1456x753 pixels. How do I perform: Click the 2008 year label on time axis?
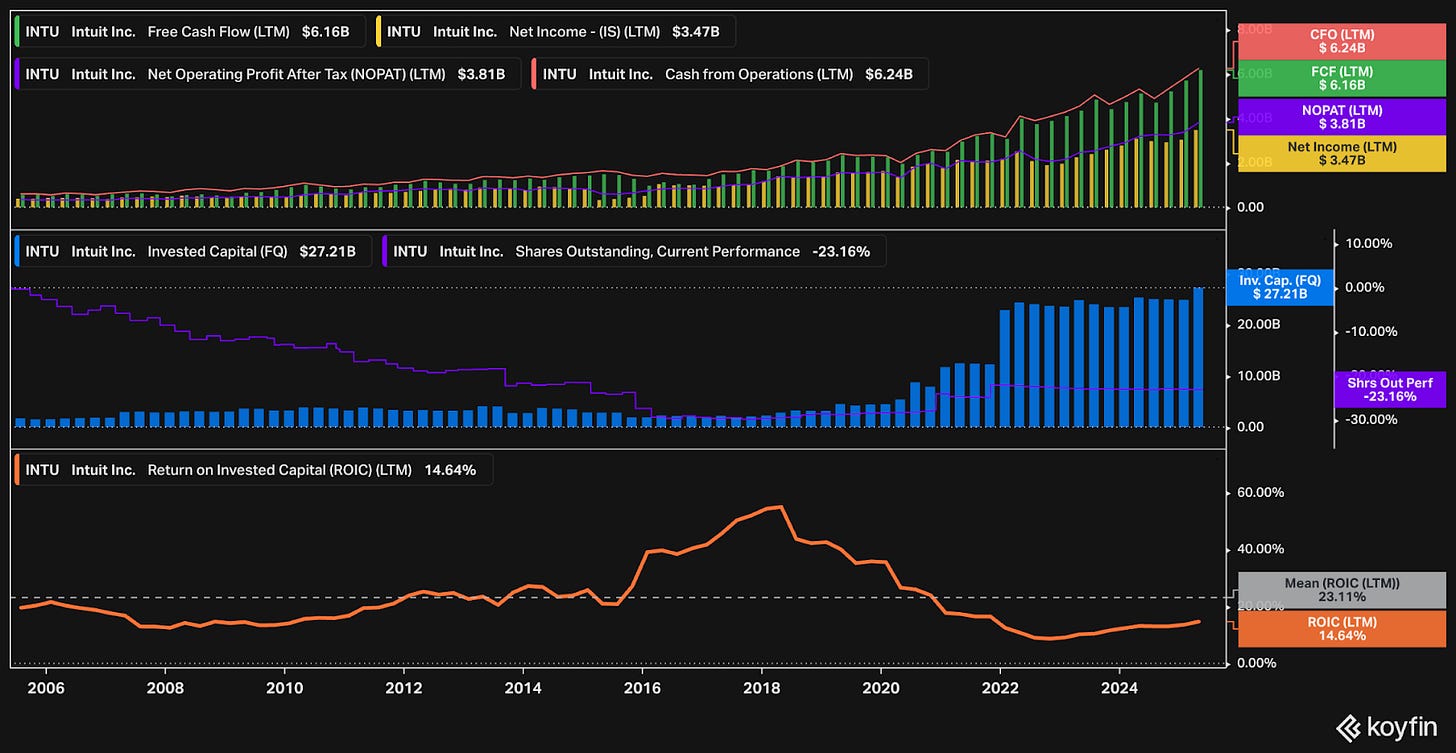click(165, 688)
